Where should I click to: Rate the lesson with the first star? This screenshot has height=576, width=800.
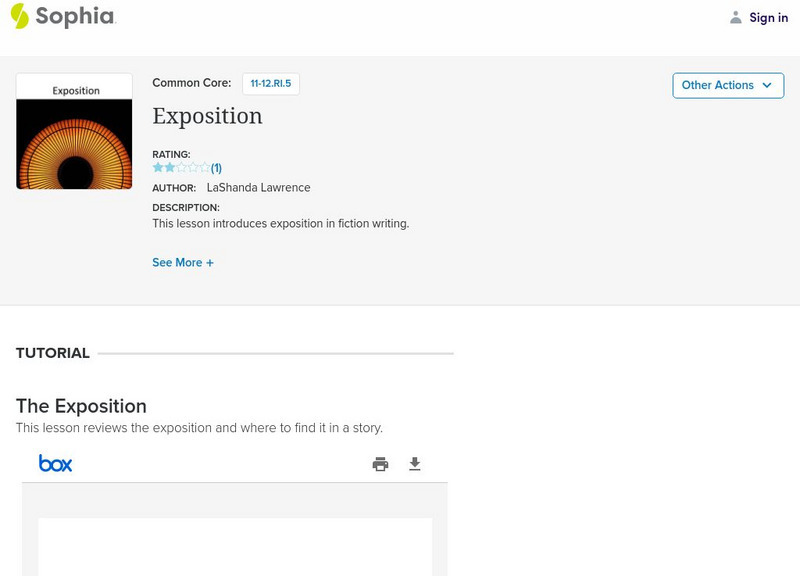(158, 168)
